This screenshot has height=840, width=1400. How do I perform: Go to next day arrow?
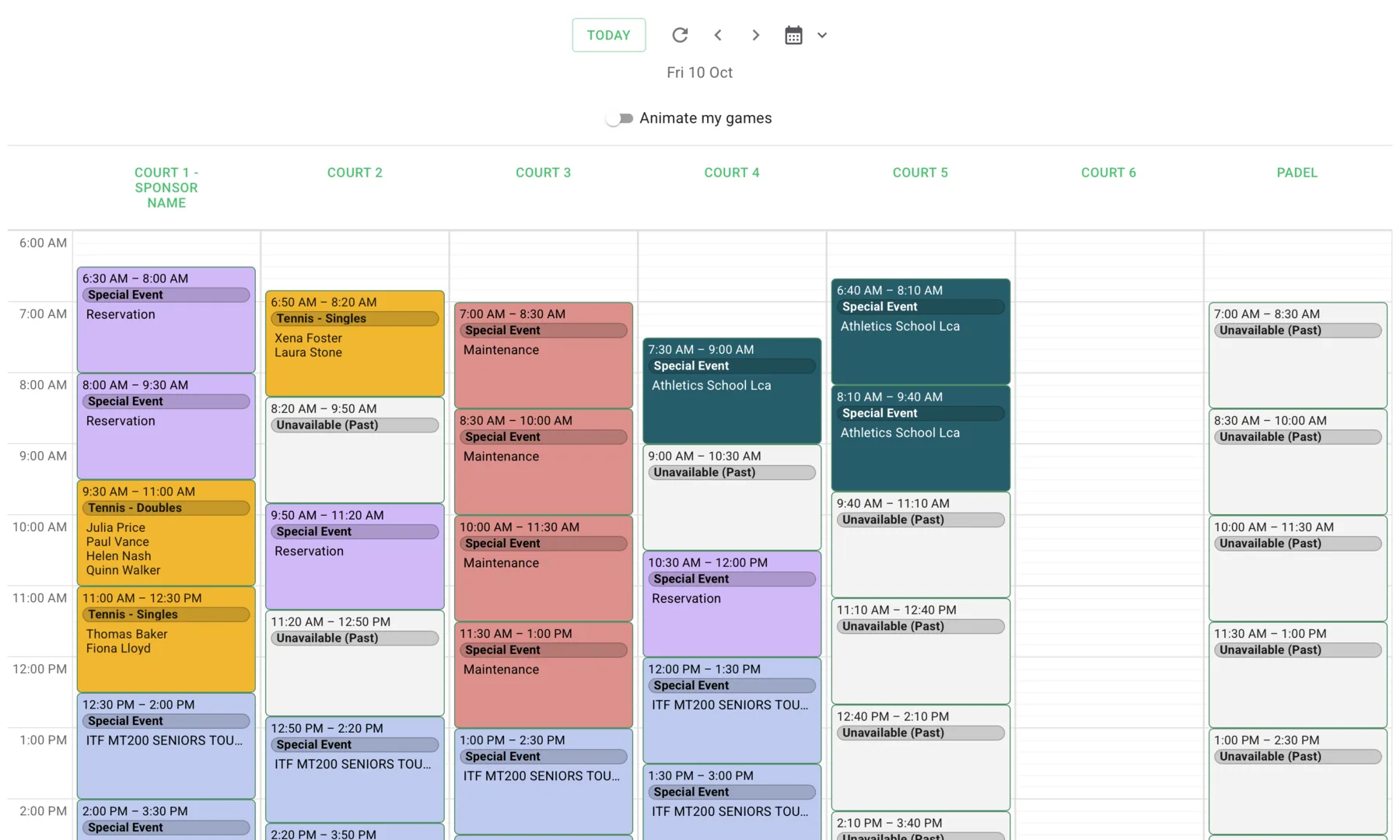(755, 35)
